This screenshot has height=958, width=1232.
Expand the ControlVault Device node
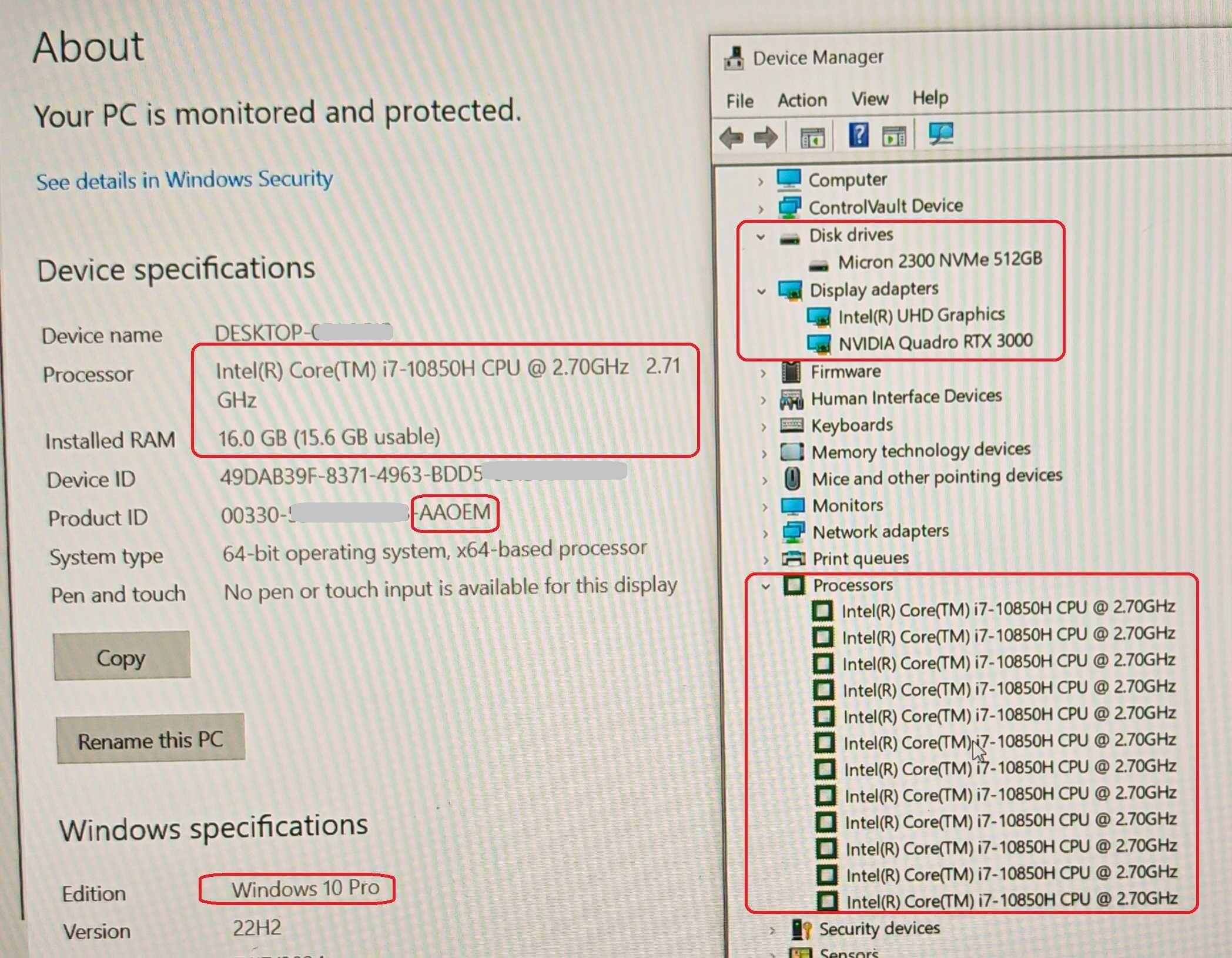coord(761,209)
